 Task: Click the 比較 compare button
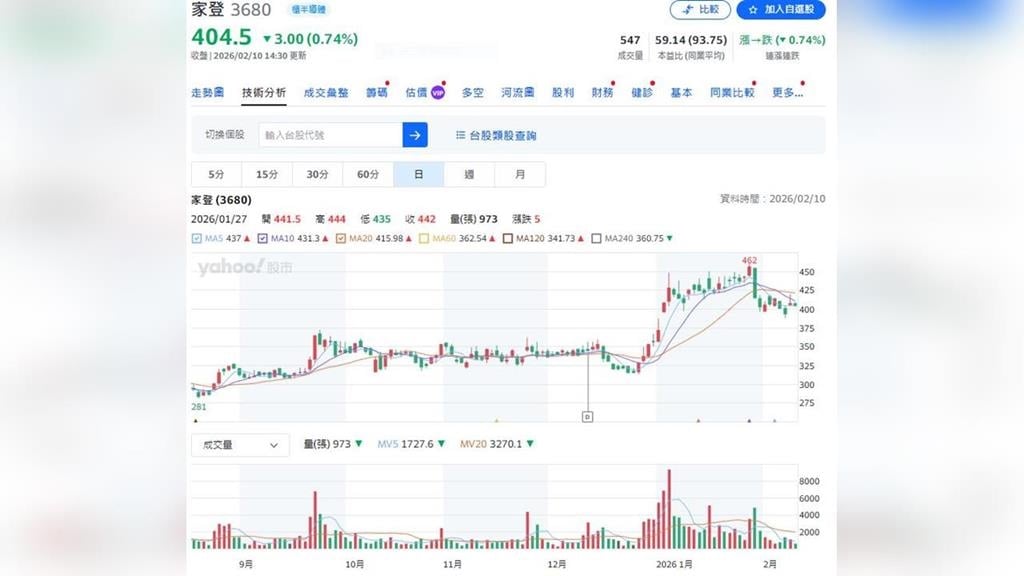coord(700,10)
